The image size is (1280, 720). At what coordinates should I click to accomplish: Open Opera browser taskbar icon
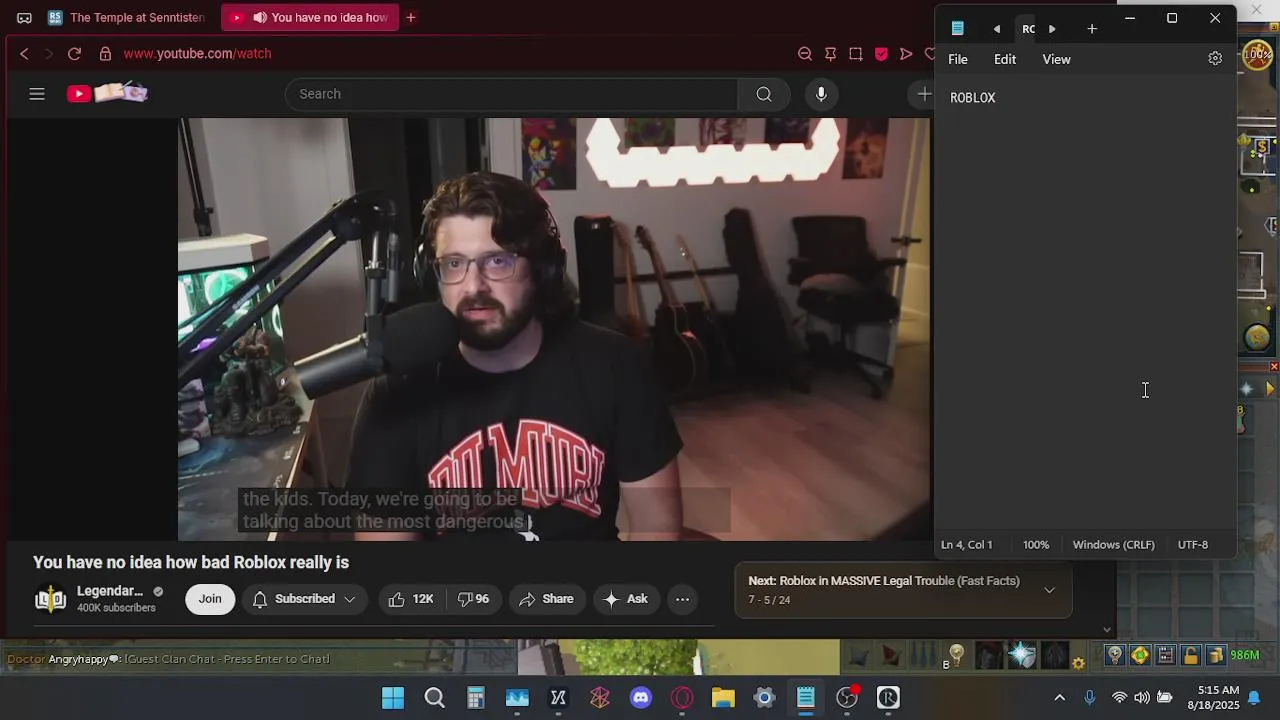coord(682,698)
